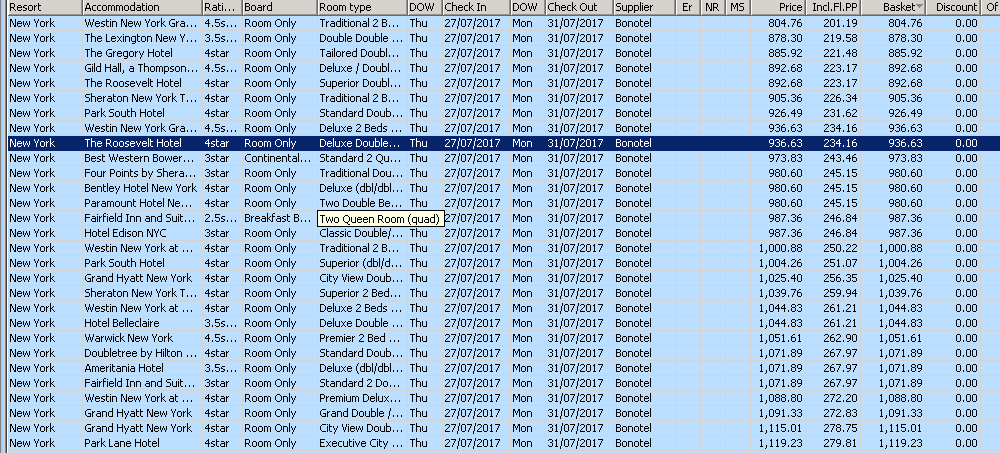Sort by the Incl.Fl.PP column header

833,7
